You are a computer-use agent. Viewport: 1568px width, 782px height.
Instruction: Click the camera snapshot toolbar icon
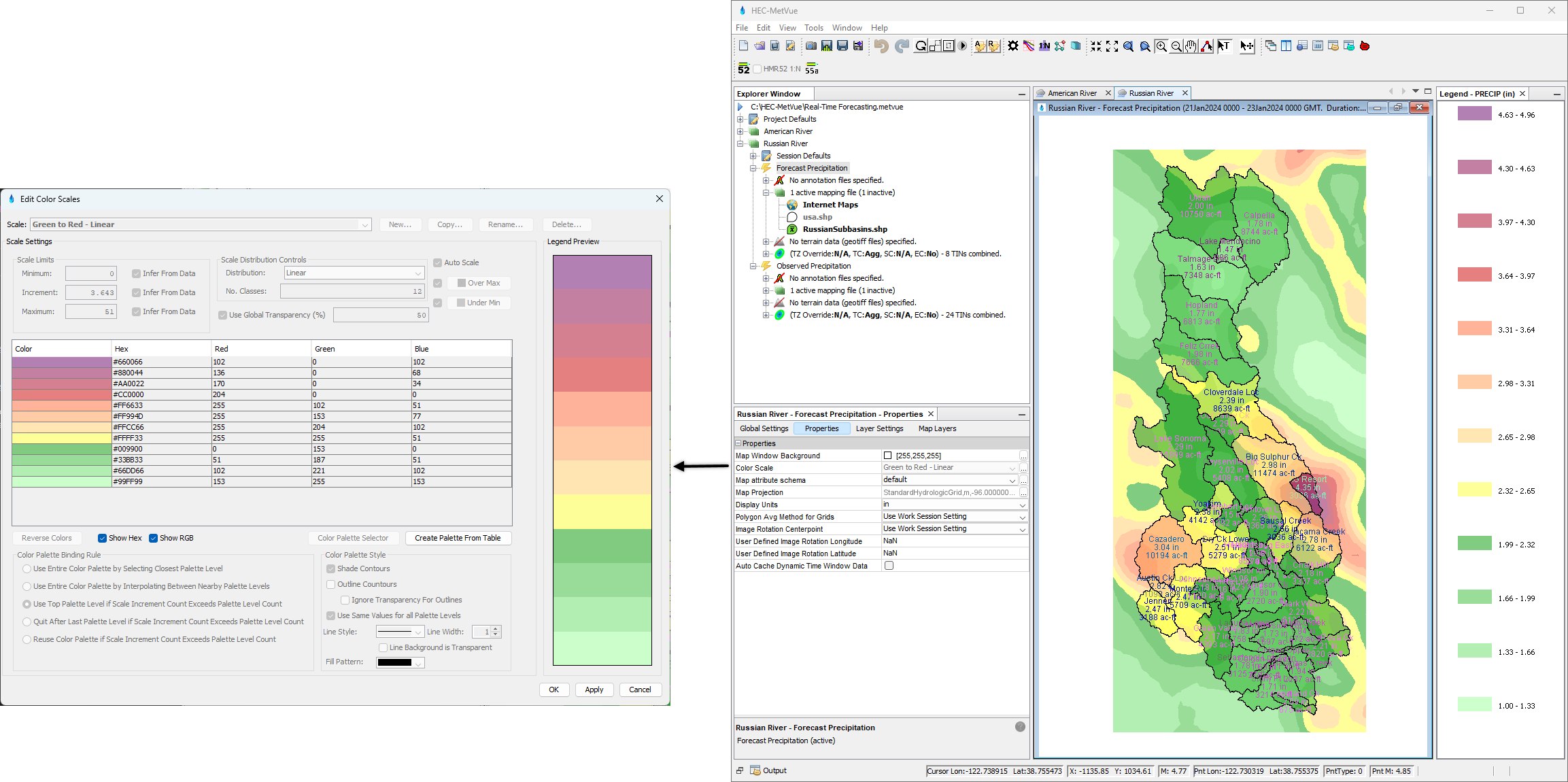[811, 46]
